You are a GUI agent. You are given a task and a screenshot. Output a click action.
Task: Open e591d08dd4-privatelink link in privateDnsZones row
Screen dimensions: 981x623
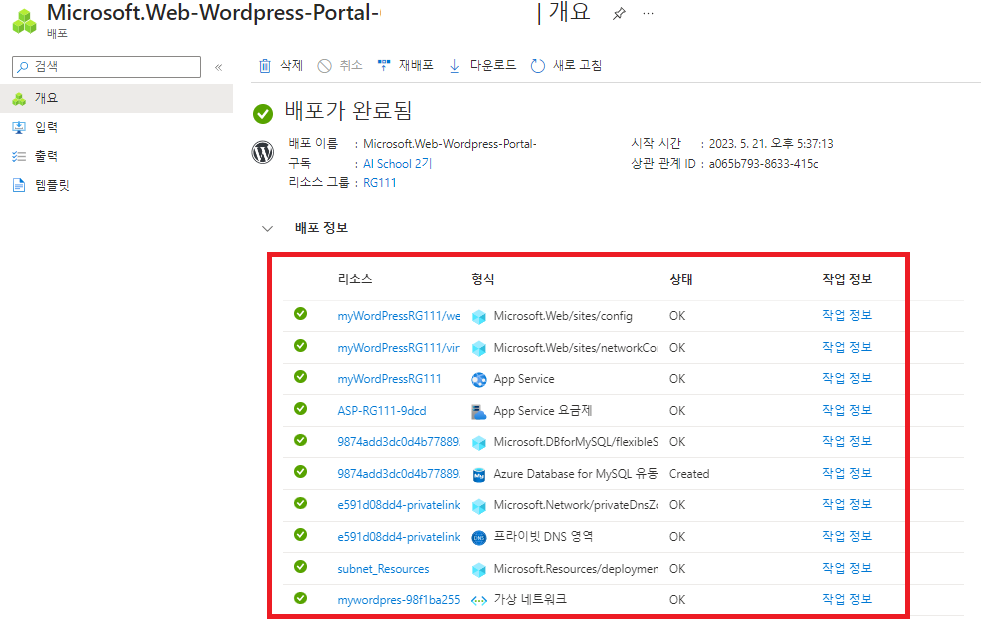tap(399, 505)
